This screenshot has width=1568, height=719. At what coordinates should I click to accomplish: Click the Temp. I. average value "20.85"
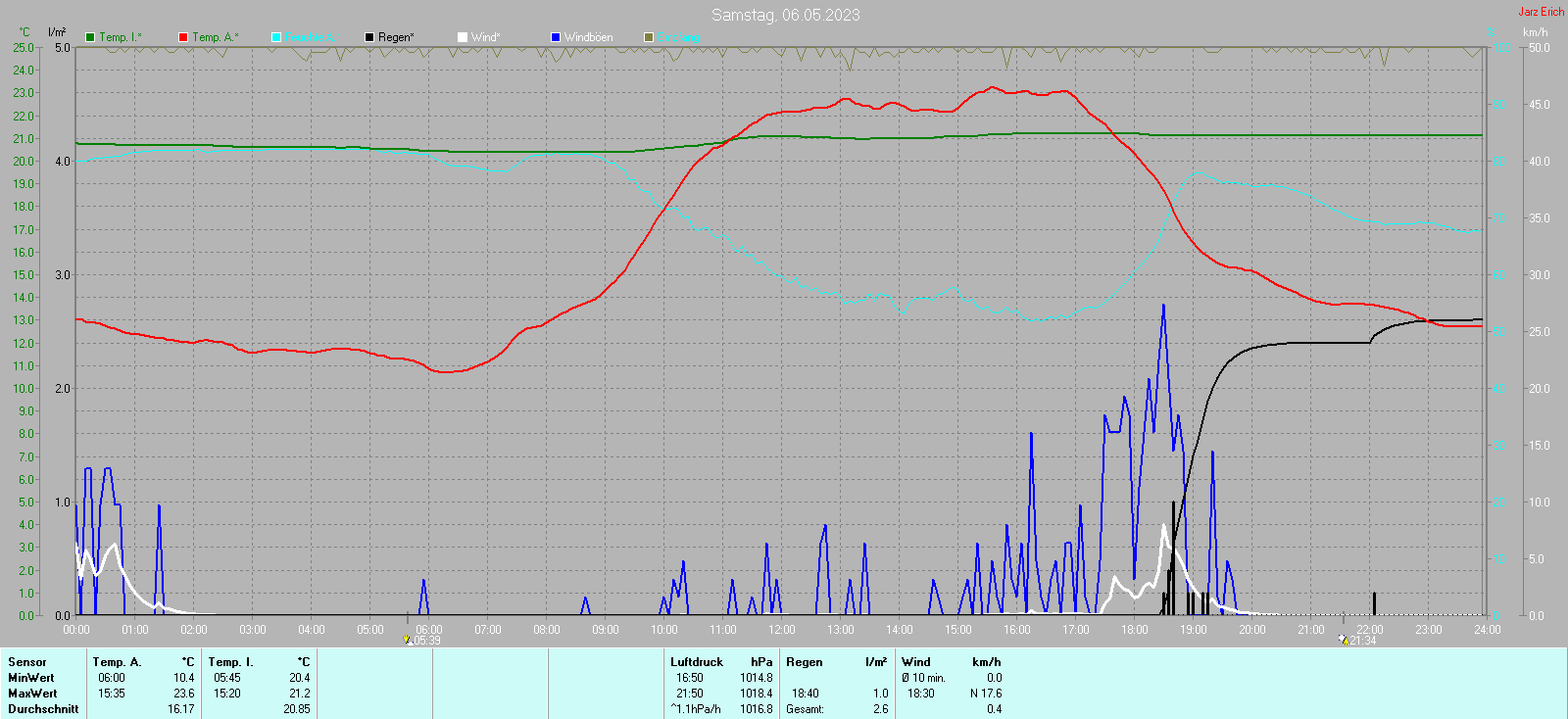point(297,709)
